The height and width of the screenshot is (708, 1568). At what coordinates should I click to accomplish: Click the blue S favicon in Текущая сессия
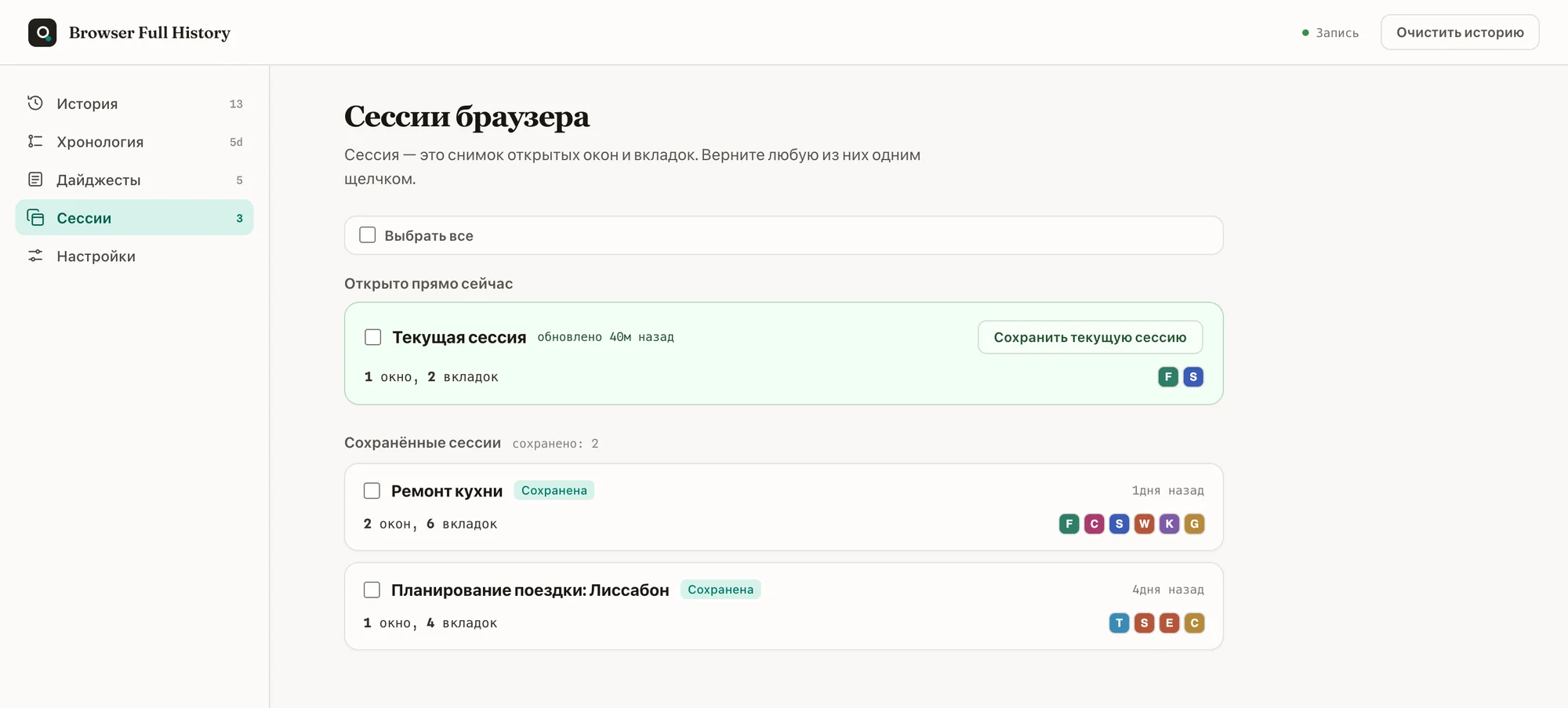pos(1193,376)
